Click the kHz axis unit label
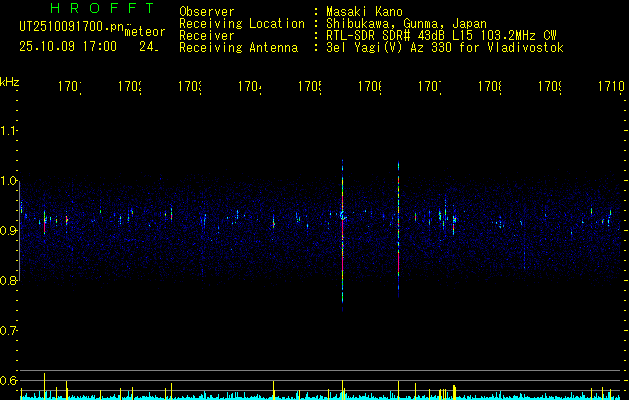This screenshot has height=400, width=629. 10,83
